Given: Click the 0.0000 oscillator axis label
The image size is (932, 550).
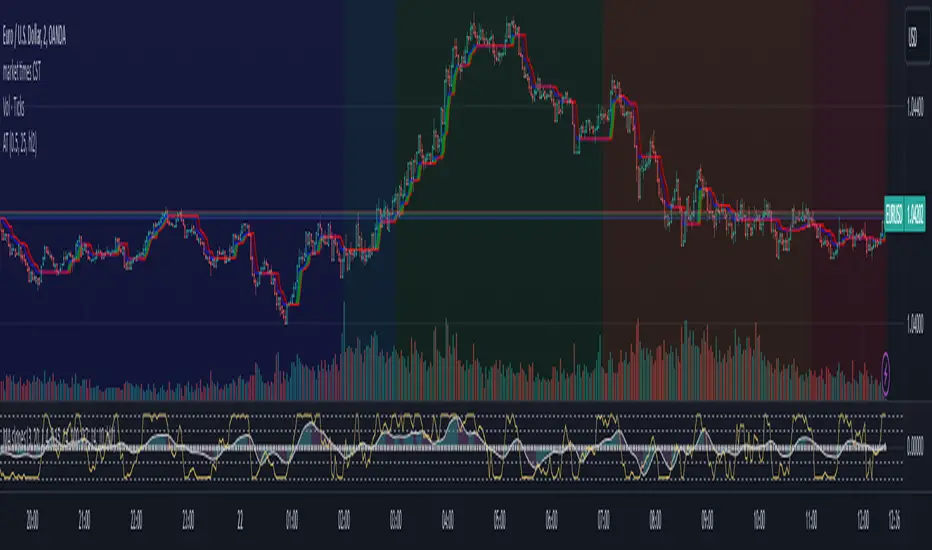Looking at the screenshot, I should pyautogui.click(x=915, y=447).
